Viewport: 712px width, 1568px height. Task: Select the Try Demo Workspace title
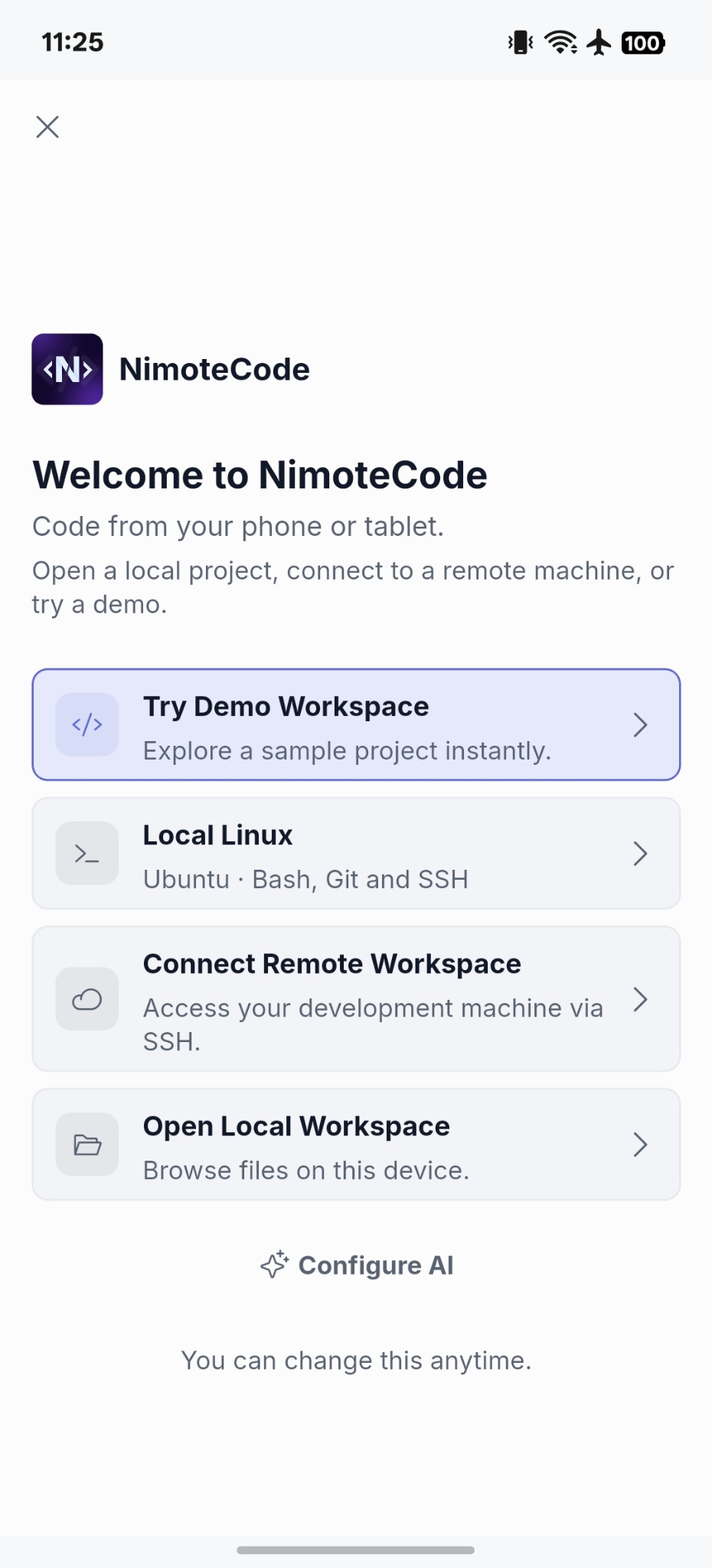pos(286,707)
